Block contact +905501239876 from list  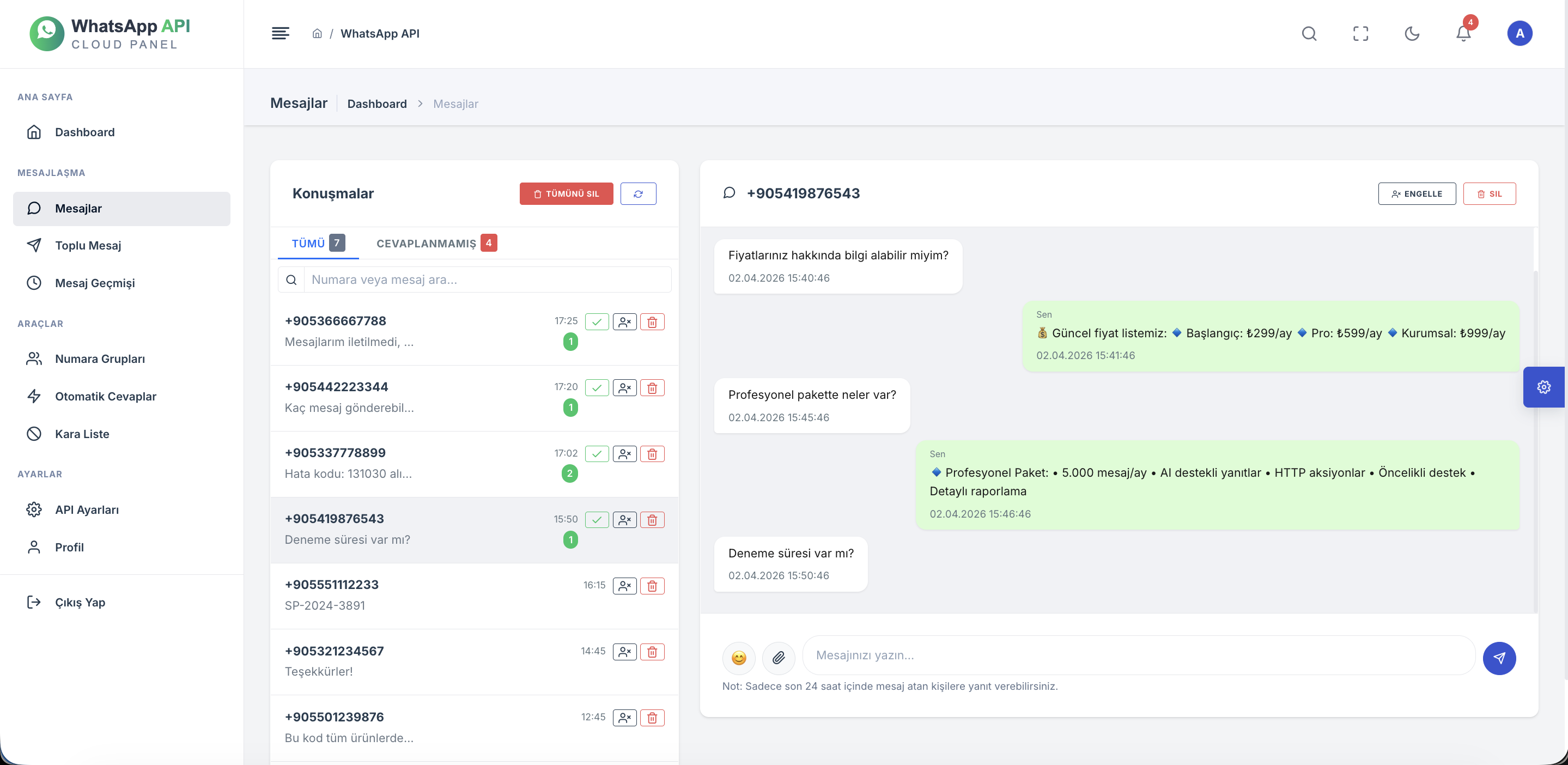(x=624, y=718)
